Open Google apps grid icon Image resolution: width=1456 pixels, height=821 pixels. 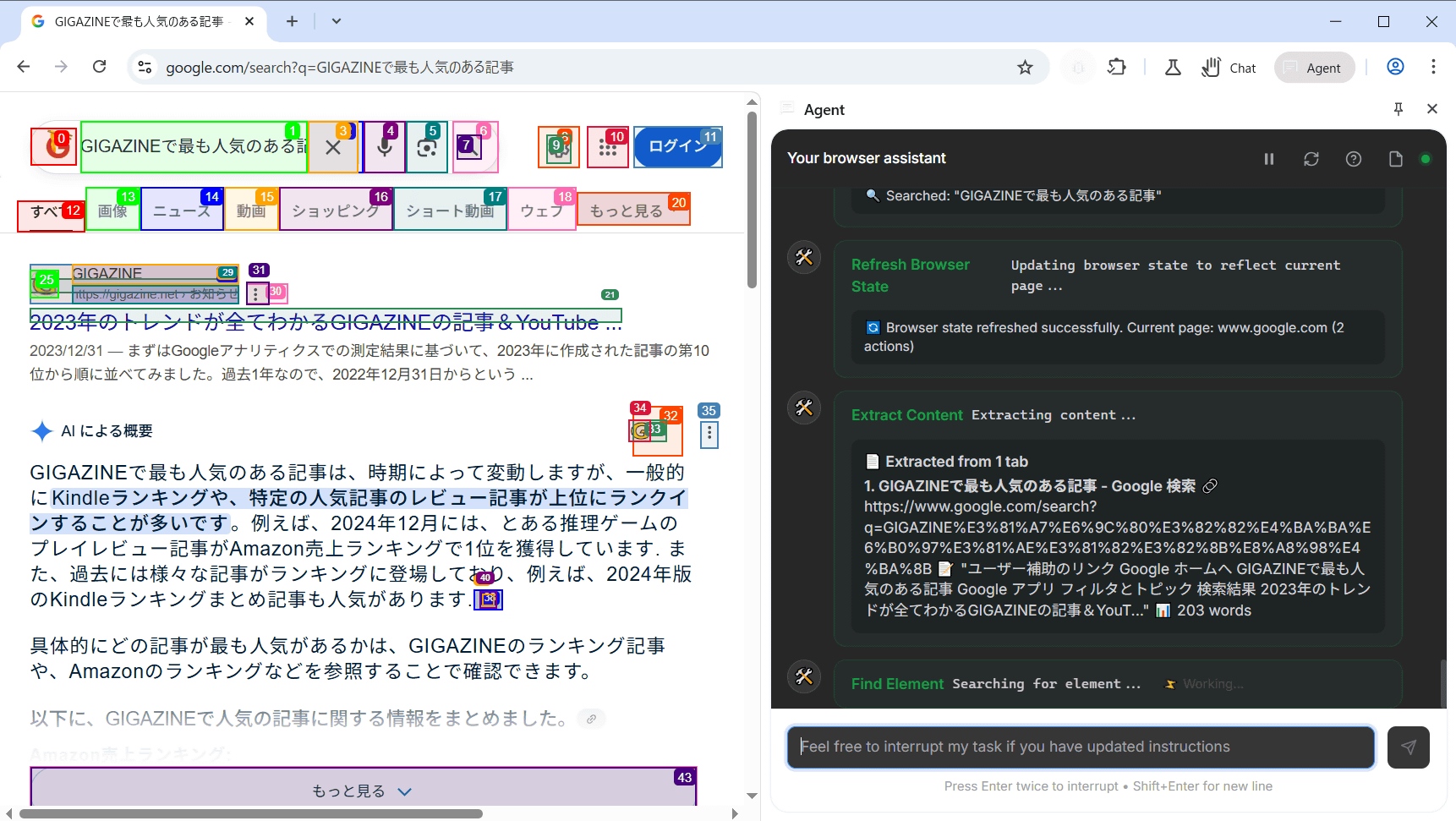pos(608,147)
